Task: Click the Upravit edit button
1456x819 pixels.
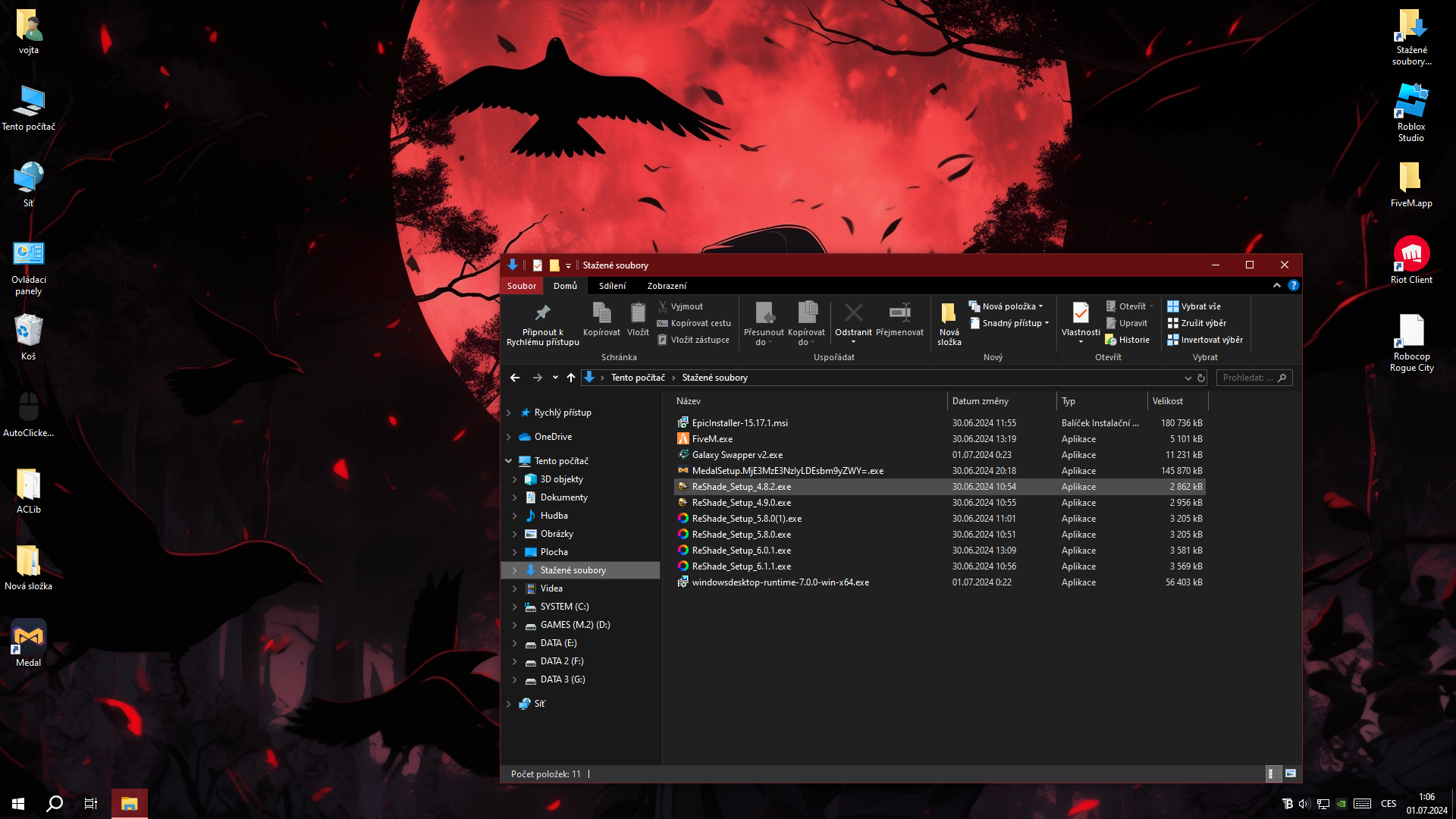Action: (1127, 323)
